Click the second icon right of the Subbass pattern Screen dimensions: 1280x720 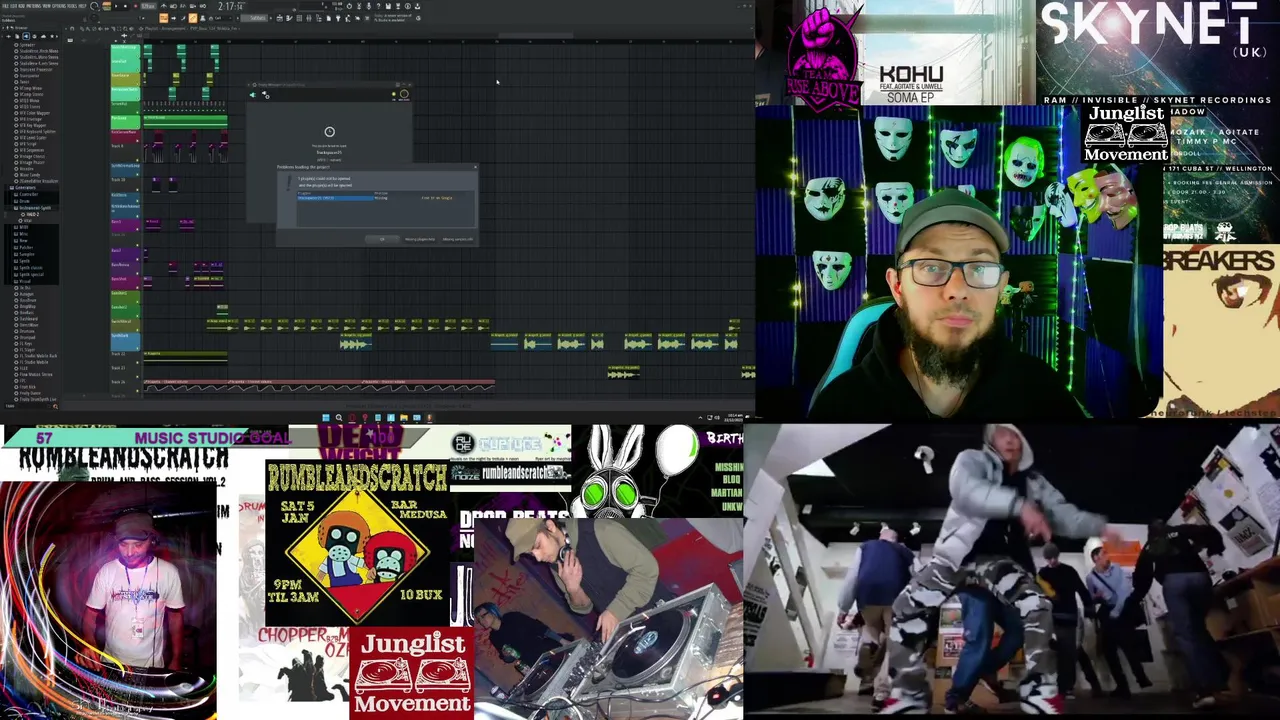pyautogui.click(x=289, y=18)
